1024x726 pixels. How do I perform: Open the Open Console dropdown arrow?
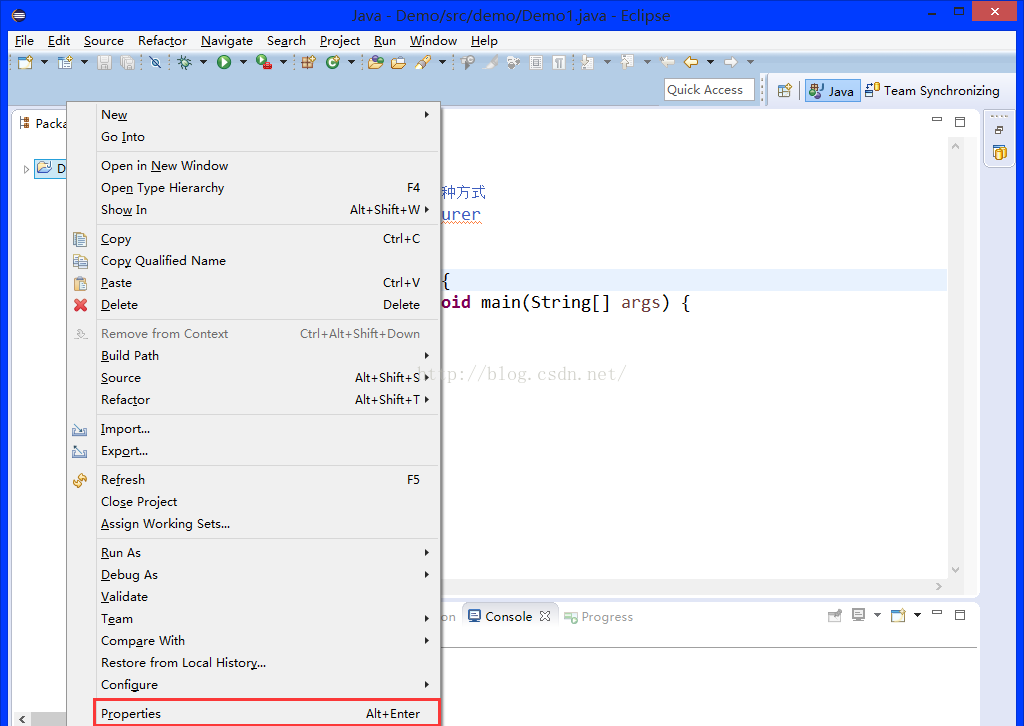(x=918, y=615)
